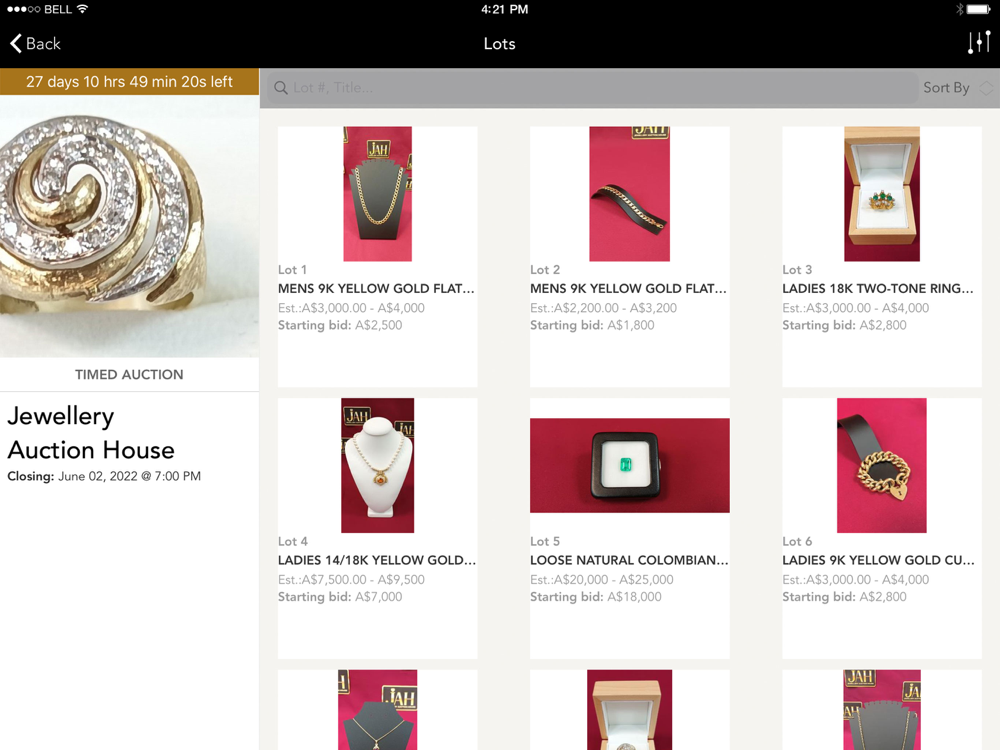Click the Bluetooth status bar icon
1000x750 pixels.
click(959, 10)
